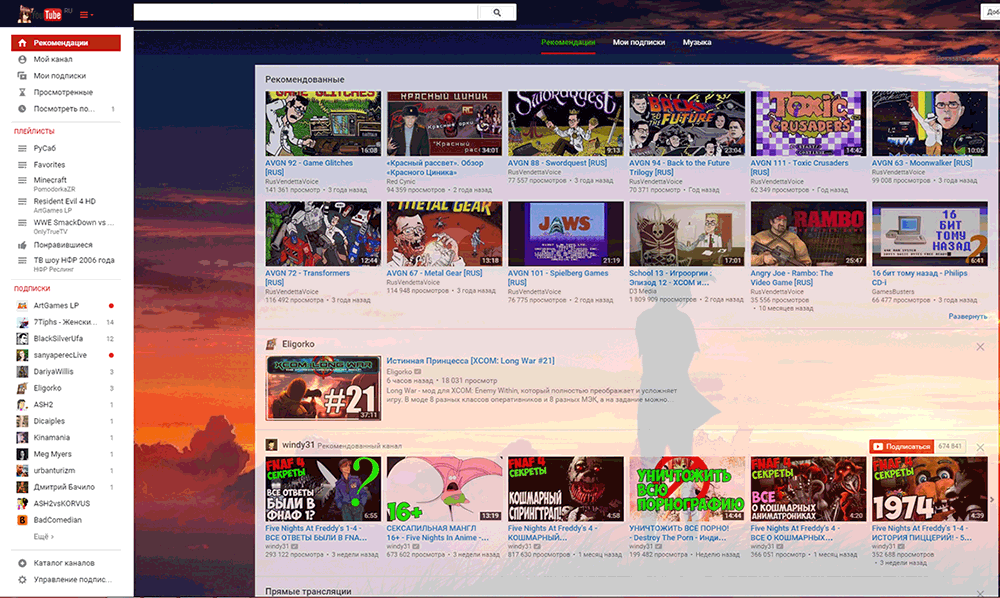Viewport: 1000px width, 598px height.
Task: Open the windy31 channel header link
Action: click(298, 445)
